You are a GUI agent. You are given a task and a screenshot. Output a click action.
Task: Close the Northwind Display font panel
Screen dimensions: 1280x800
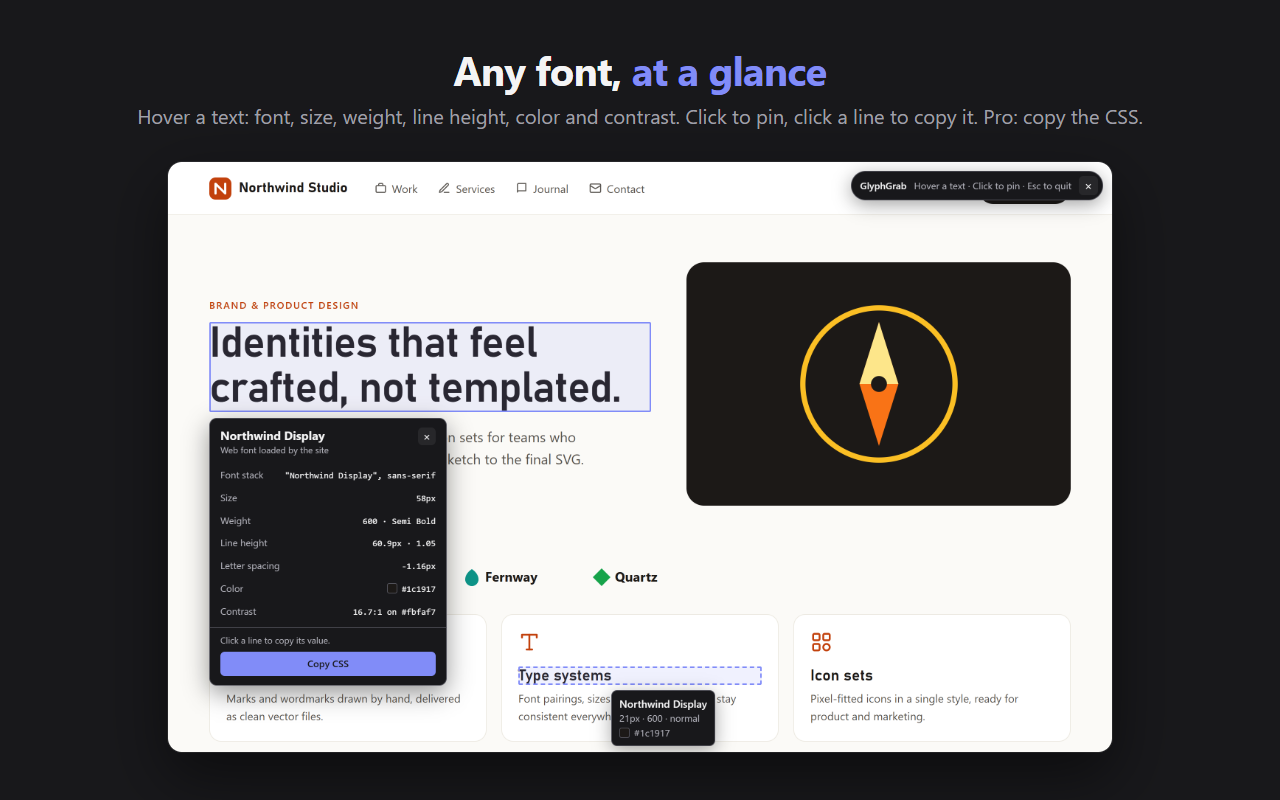point(427,437)
